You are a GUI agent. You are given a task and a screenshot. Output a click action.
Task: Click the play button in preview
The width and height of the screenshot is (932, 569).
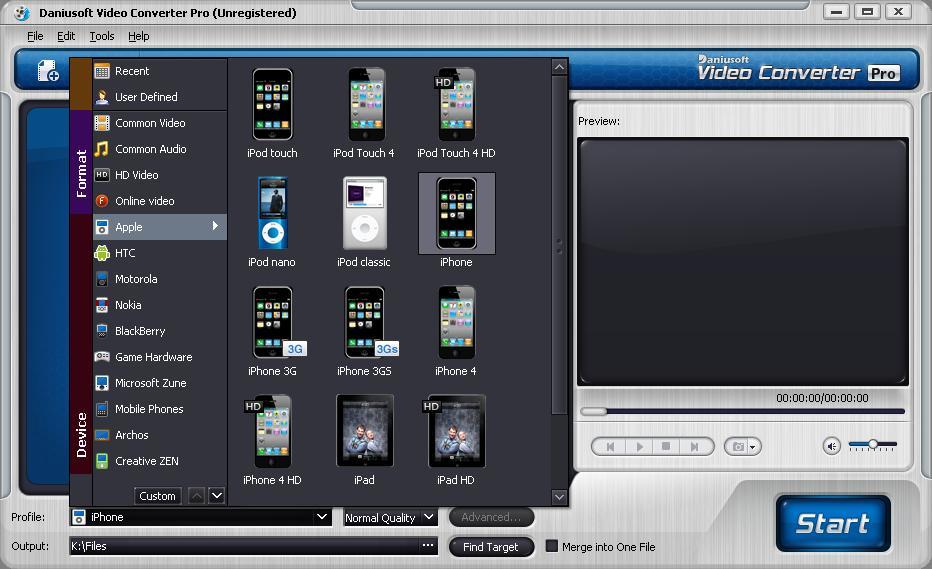[640, 447]
